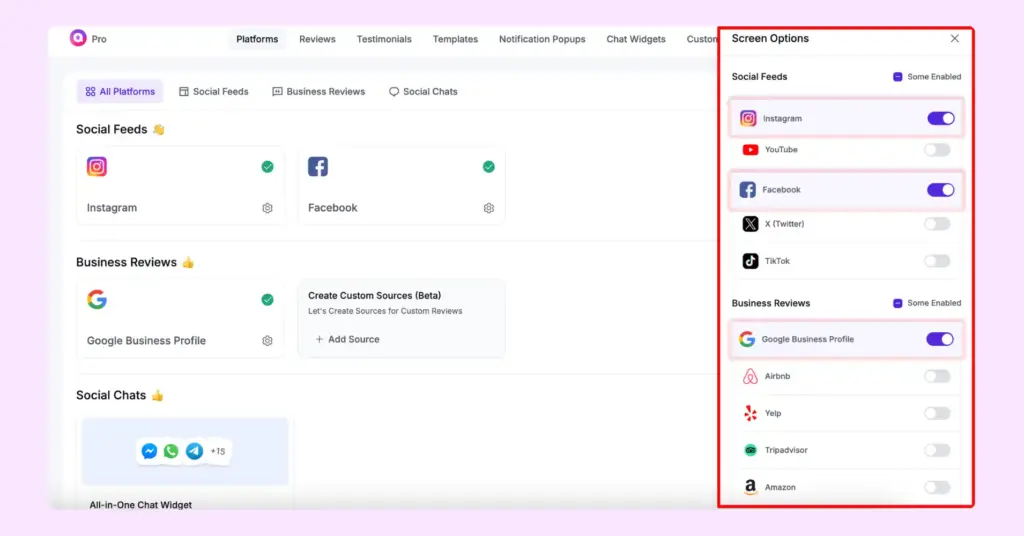1024x536 pixels.
Task: Open the Reviews nav tab
Action: [317, 39]
